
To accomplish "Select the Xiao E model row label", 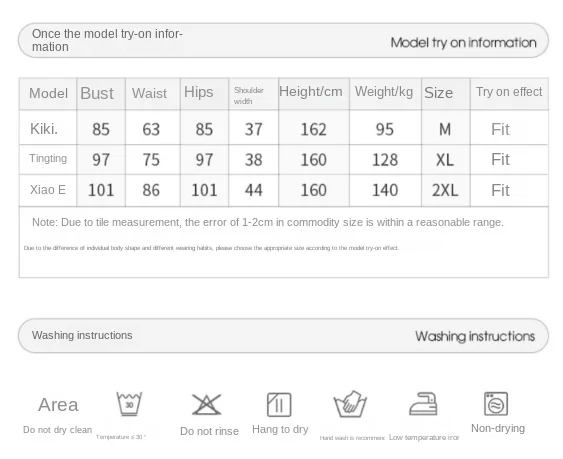I will (48, 190).
